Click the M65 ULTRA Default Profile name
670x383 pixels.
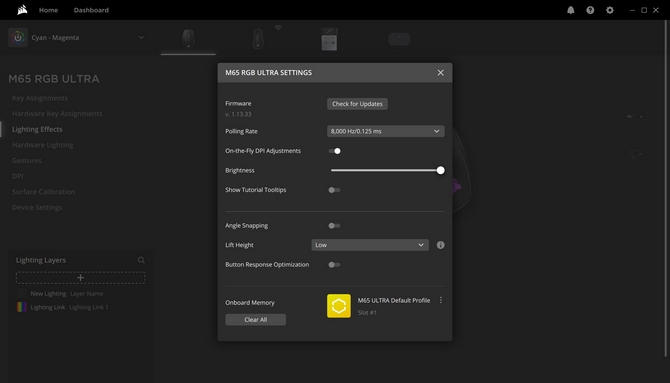[x=394, y=300]
